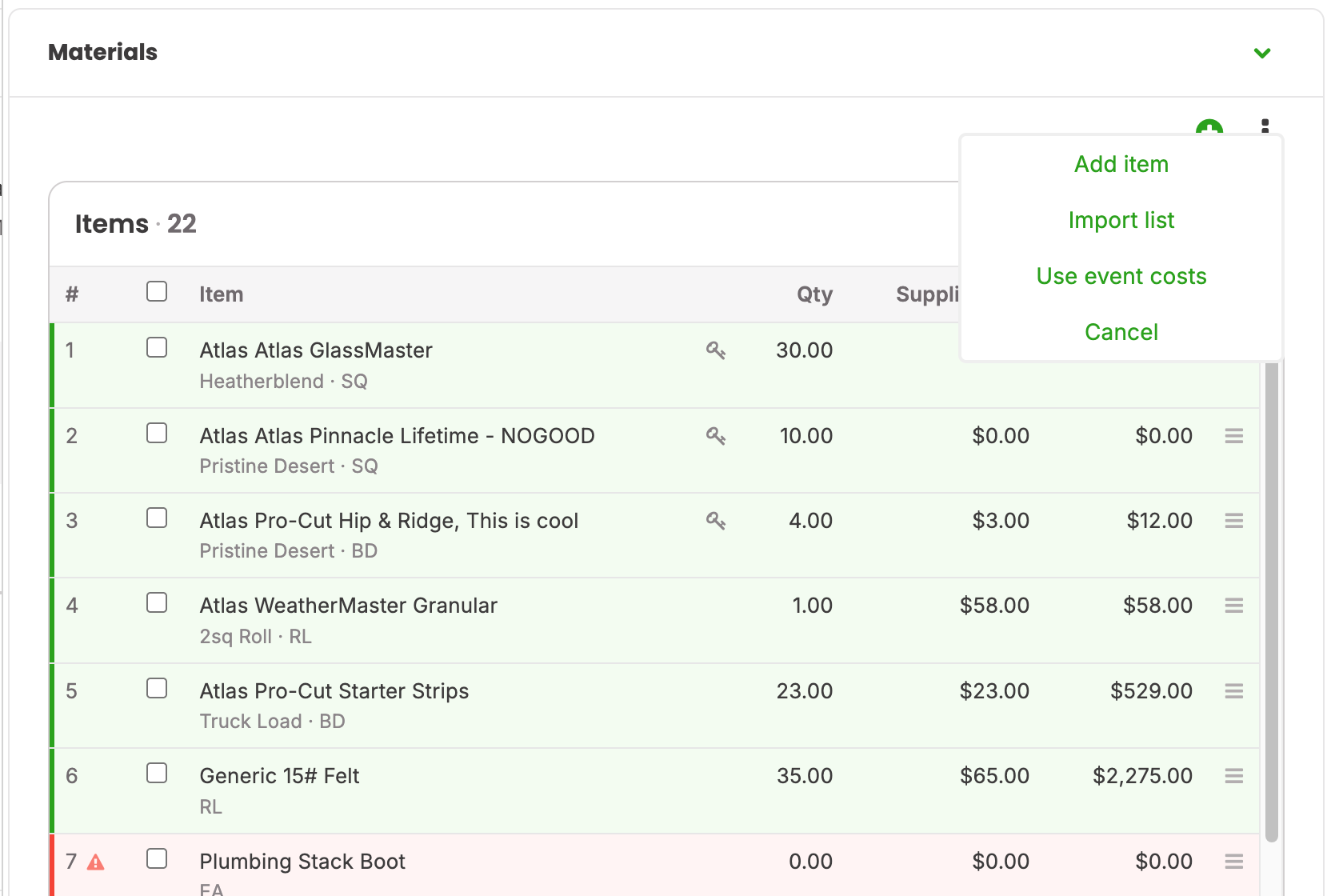Click Atlas Atlas GlassMaster item name
This screenshot has height=896, width=1331.
[316, 351]
